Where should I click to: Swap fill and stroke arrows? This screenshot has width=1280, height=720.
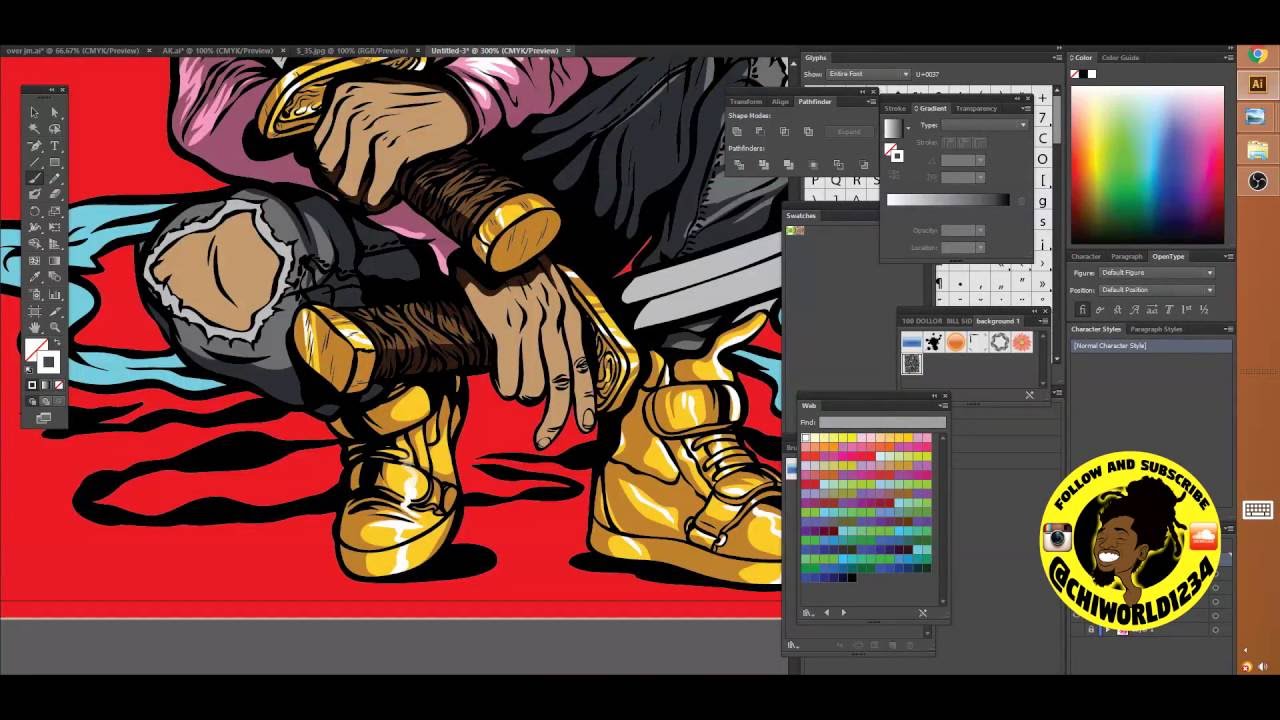point(57,343)
